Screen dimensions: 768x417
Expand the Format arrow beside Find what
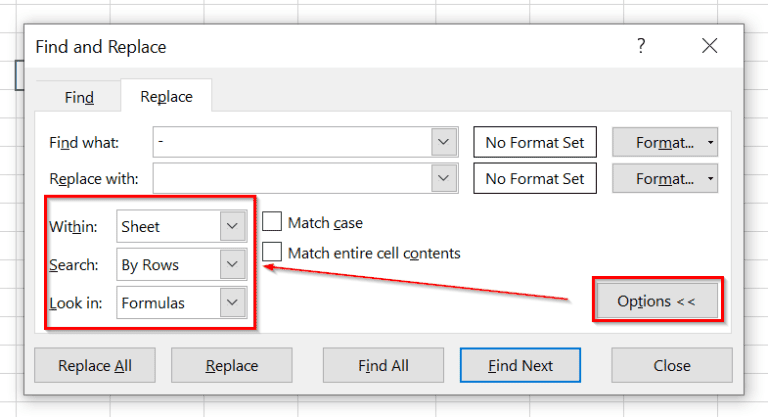[710, 143]
